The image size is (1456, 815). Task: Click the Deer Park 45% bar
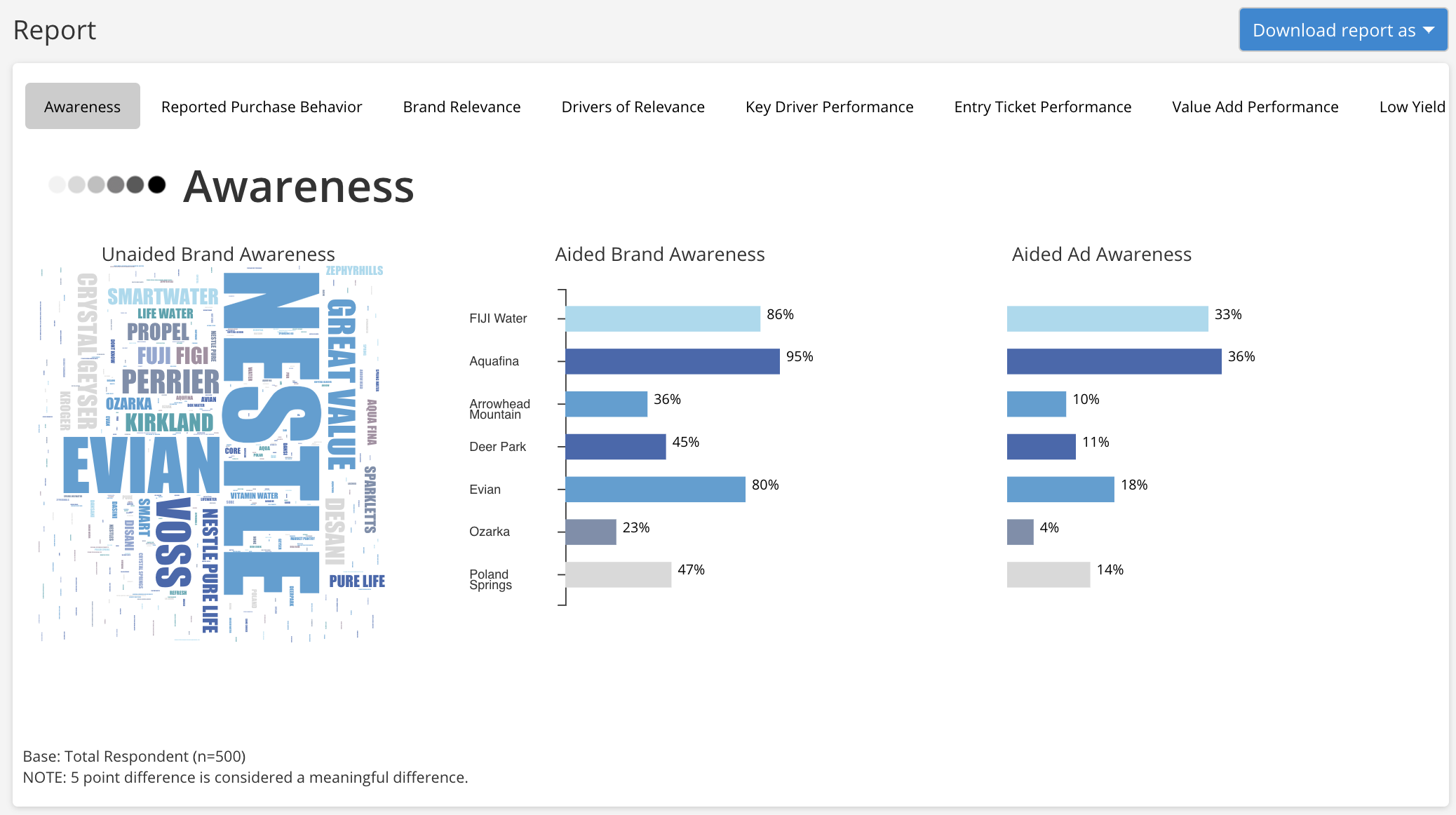(616, 447)
